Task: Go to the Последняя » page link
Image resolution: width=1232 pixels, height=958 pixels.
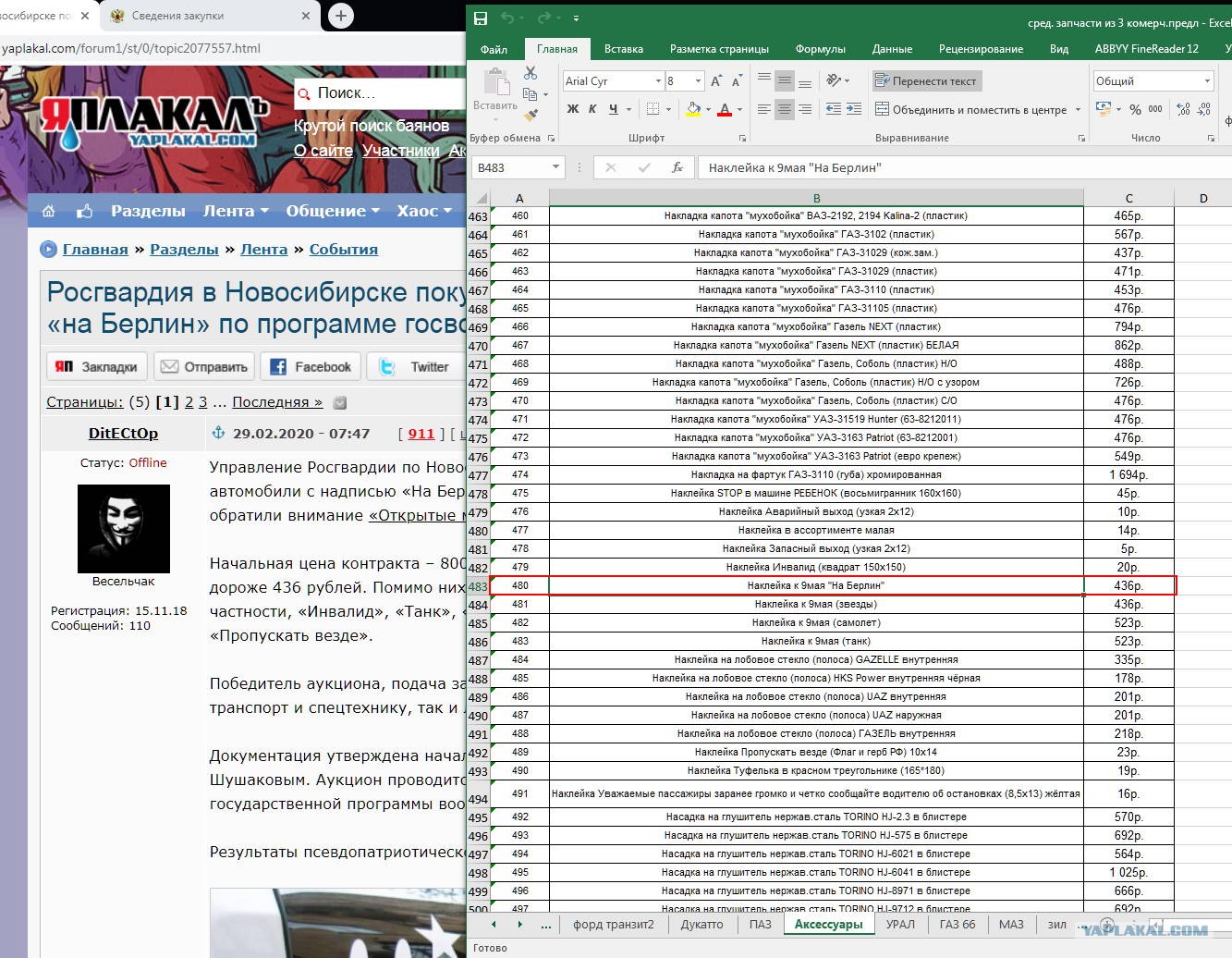Action: tap(277, 402)
